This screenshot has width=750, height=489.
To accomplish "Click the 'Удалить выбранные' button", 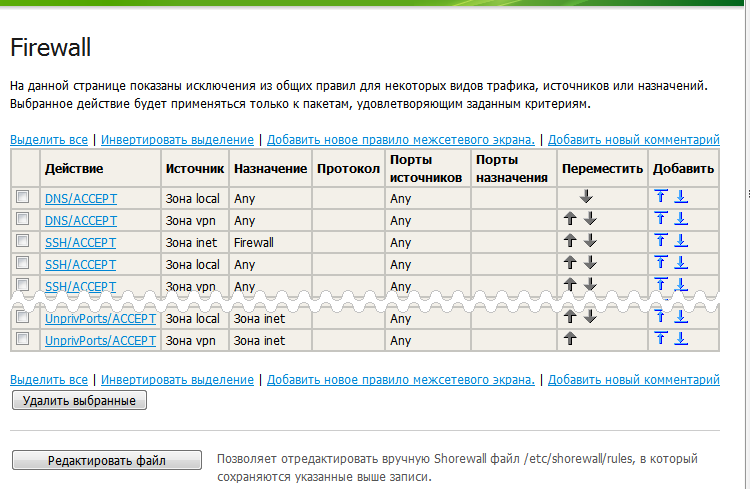I will (79, 400).
